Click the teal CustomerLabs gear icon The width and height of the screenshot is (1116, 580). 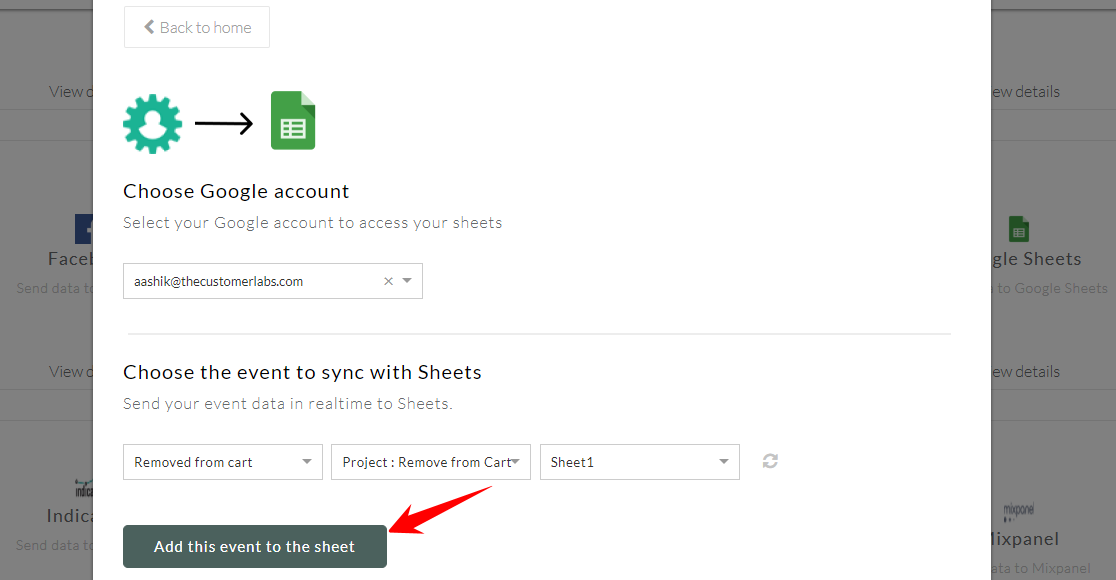pos(152,124)
